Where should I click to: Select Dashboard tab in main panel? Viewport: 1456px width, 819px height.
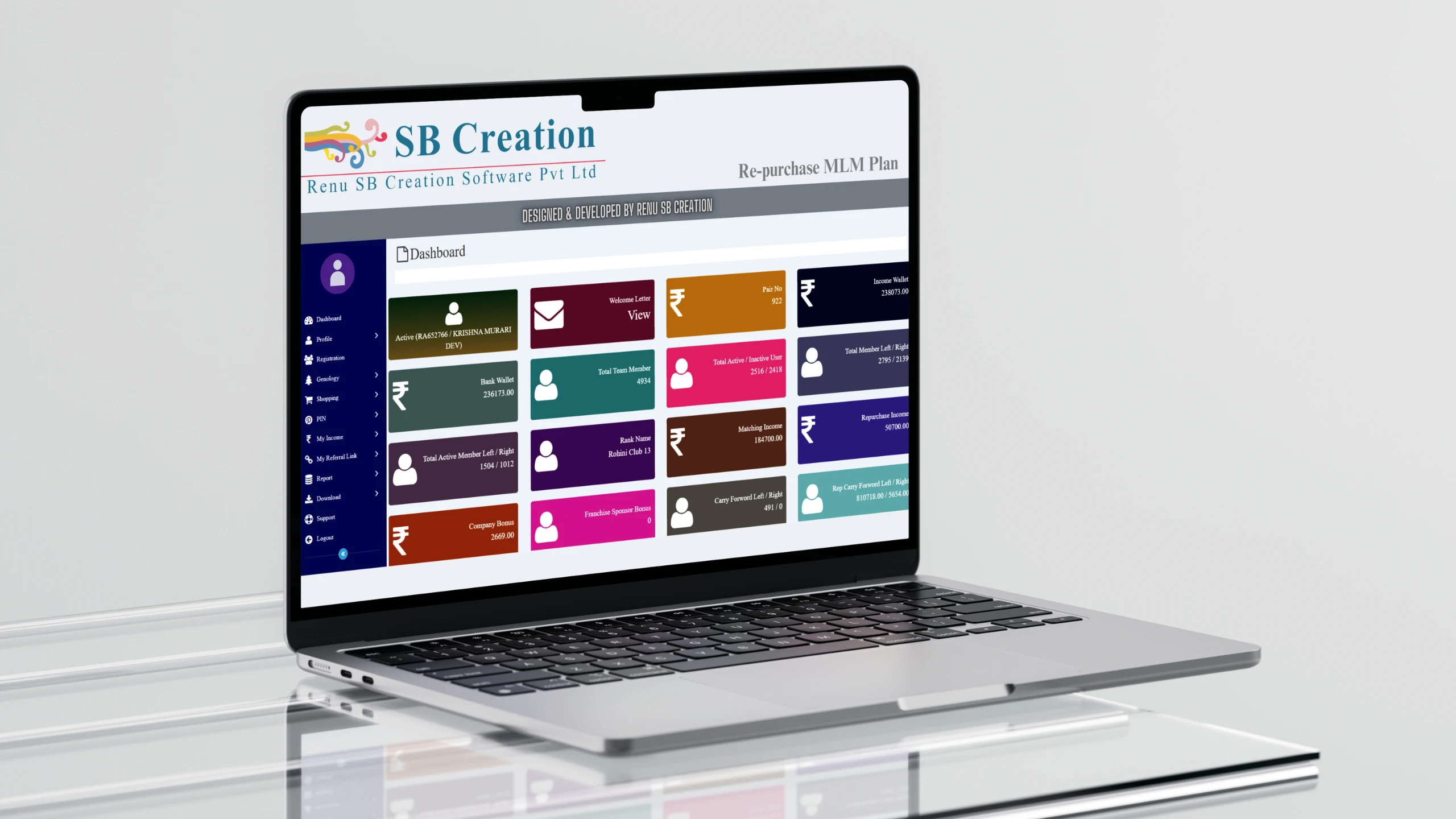(x=435, y=252)
